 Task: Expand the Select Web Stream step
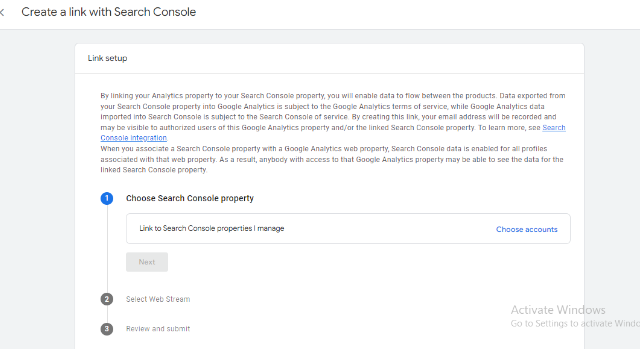[x=158, y=299]
